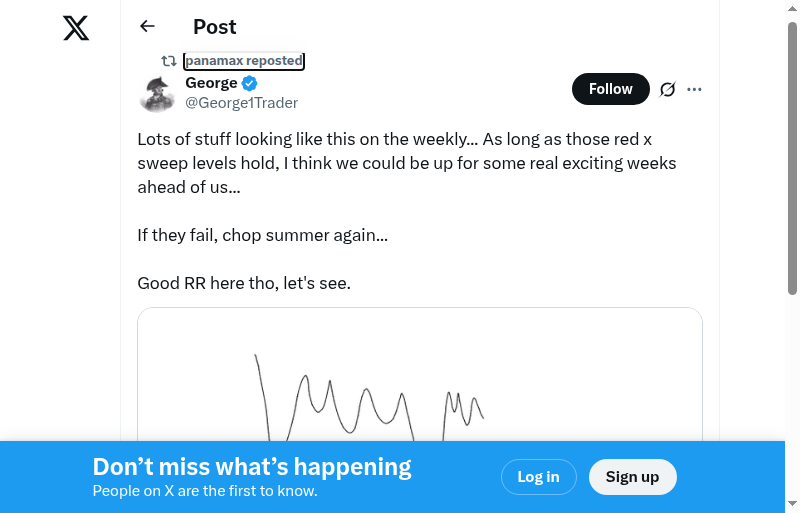The image size is (800, 513).
Task: Click the repost arrows icon
Action: click(x=169, y=61)
